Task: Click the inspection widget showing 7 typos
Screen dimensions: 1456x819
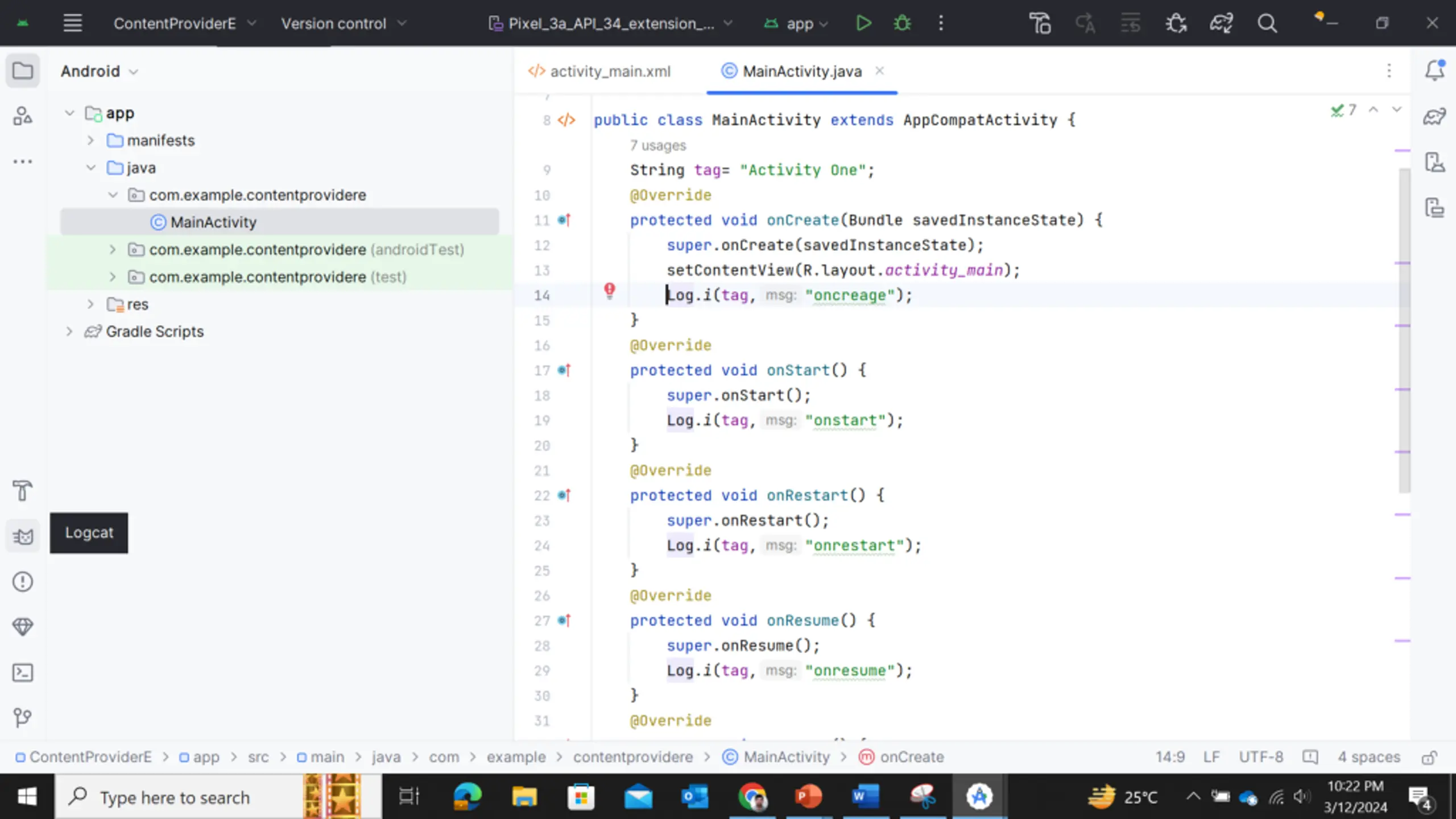Action: [1344, 110]
